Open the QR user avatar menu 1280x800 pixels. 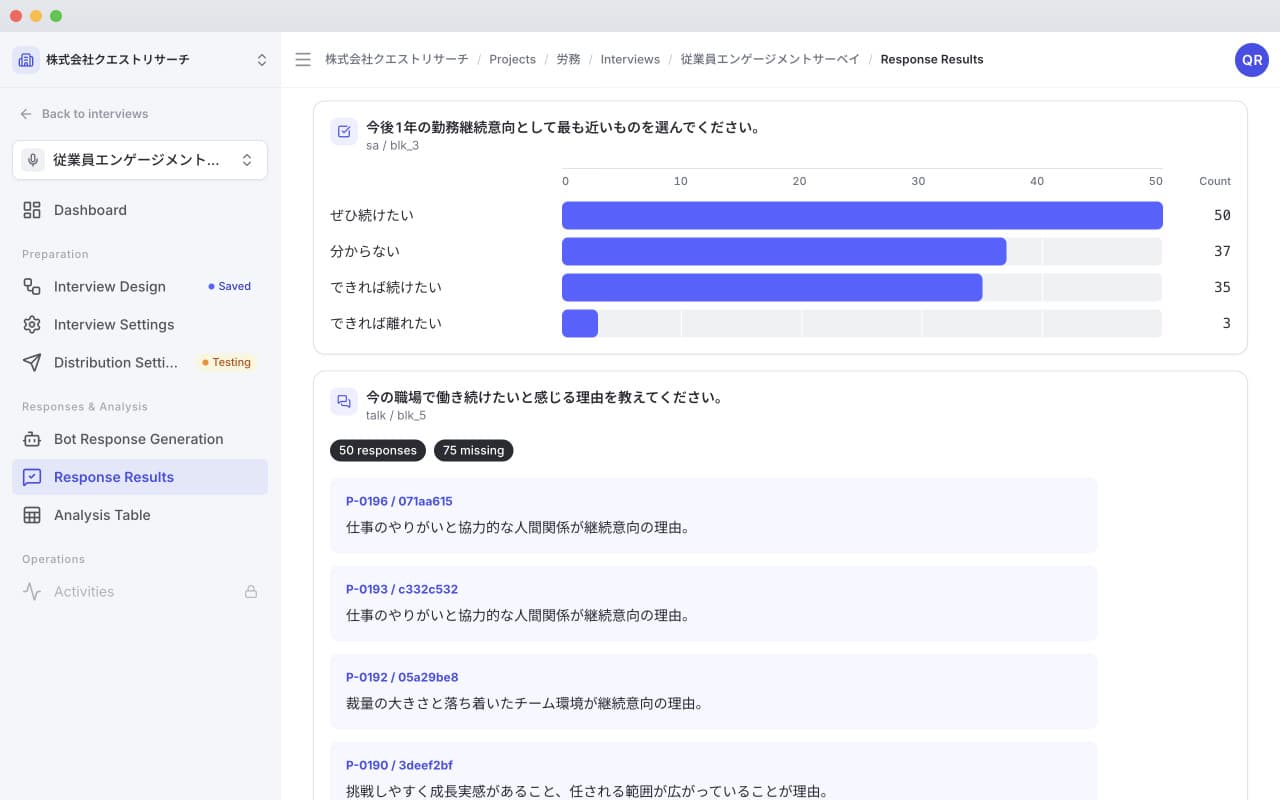tap(1252, 60)
